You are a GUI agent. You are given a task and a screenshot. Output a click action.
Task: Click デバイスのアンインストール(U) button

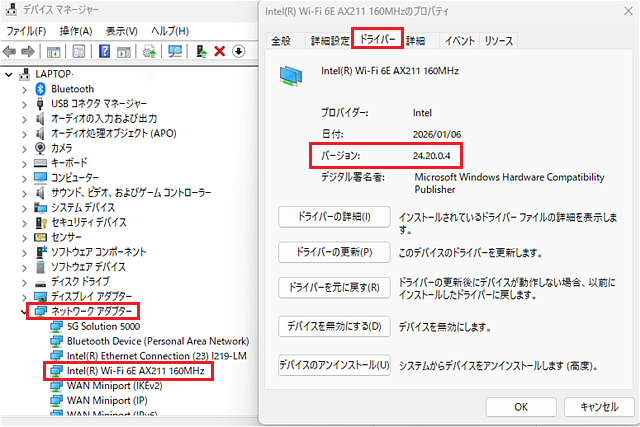tap(334, 365)
